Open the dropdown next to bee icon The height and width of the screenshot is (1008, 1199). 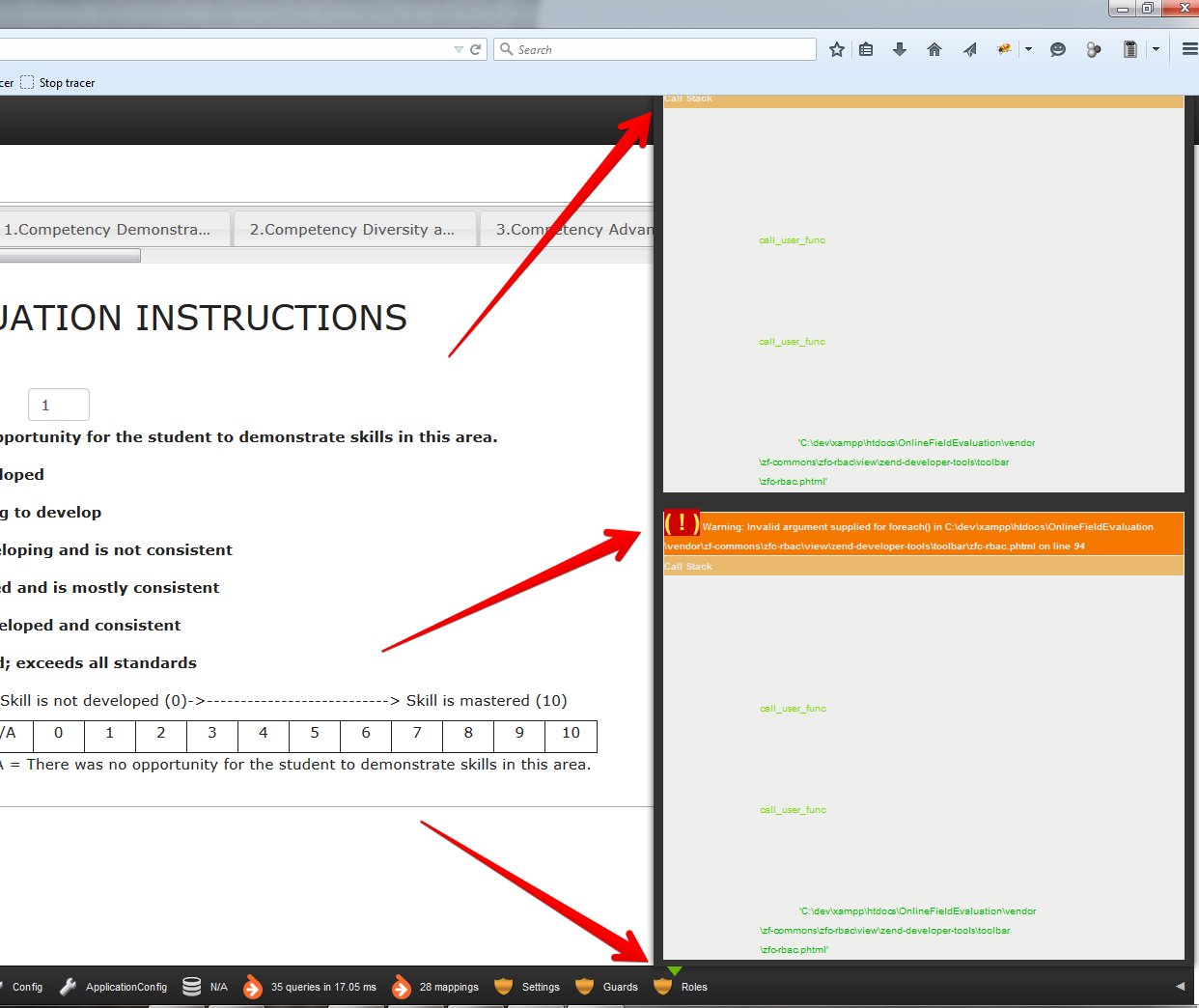(x=1028, y=49)
